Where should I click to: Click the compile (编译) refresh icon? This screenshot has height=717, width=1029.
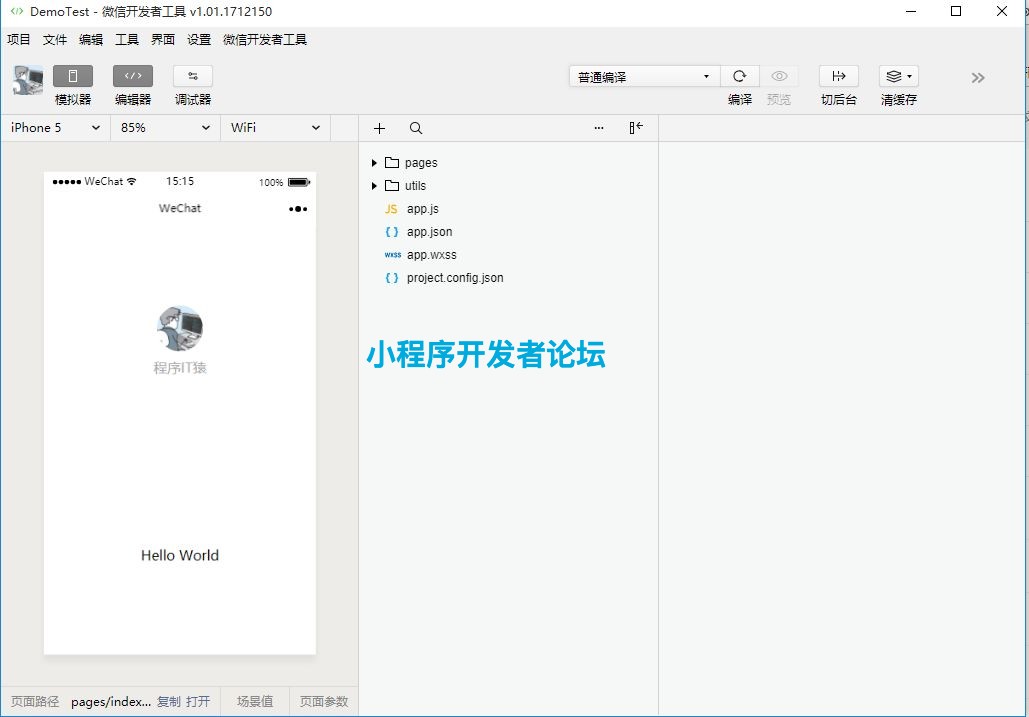739,77
